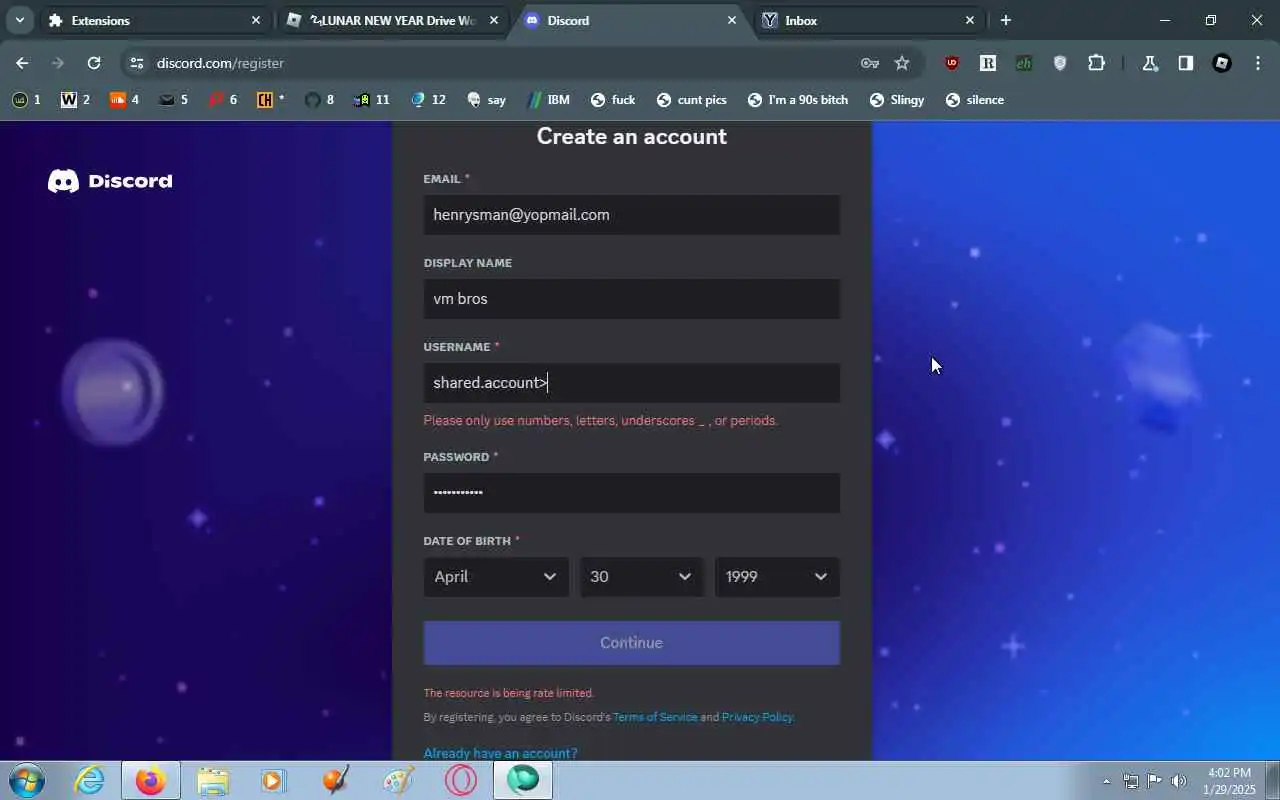Open the uBlock Origin extension icon
The image size is (1280, 800).
952,63
